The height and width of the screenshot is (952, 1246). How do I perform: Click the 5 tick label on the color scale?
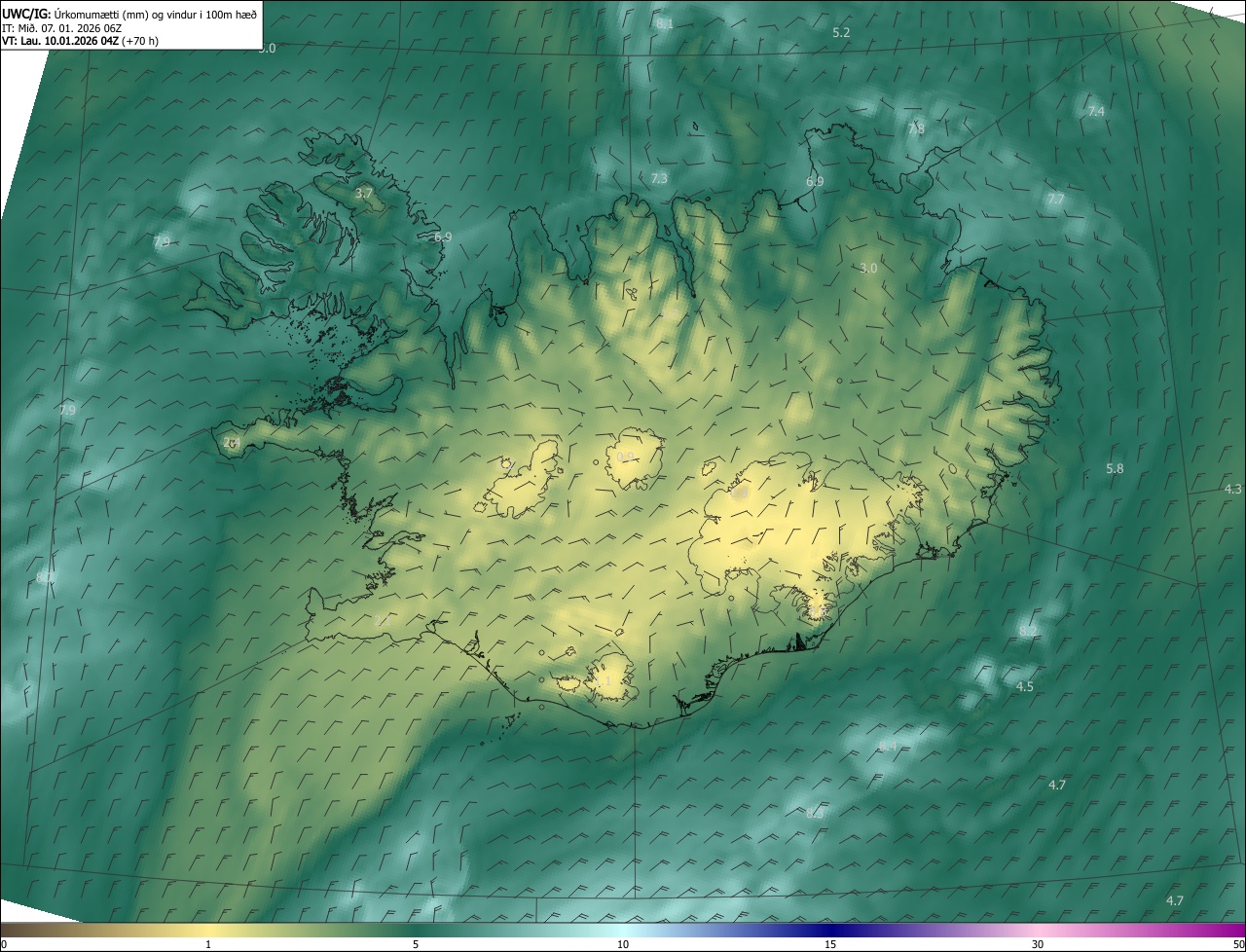coord(416,944)
